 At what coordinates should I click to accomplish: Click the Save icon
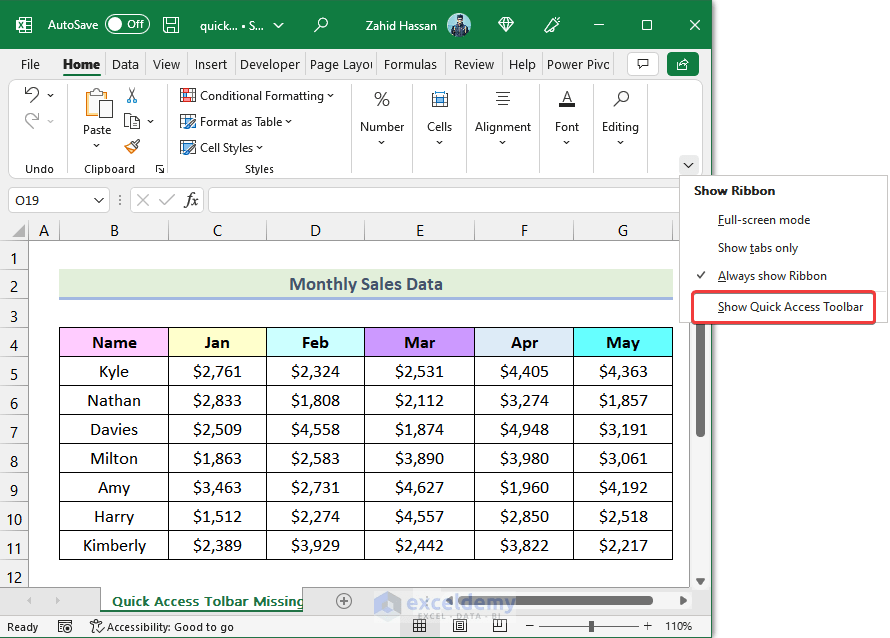coord(171,25)
